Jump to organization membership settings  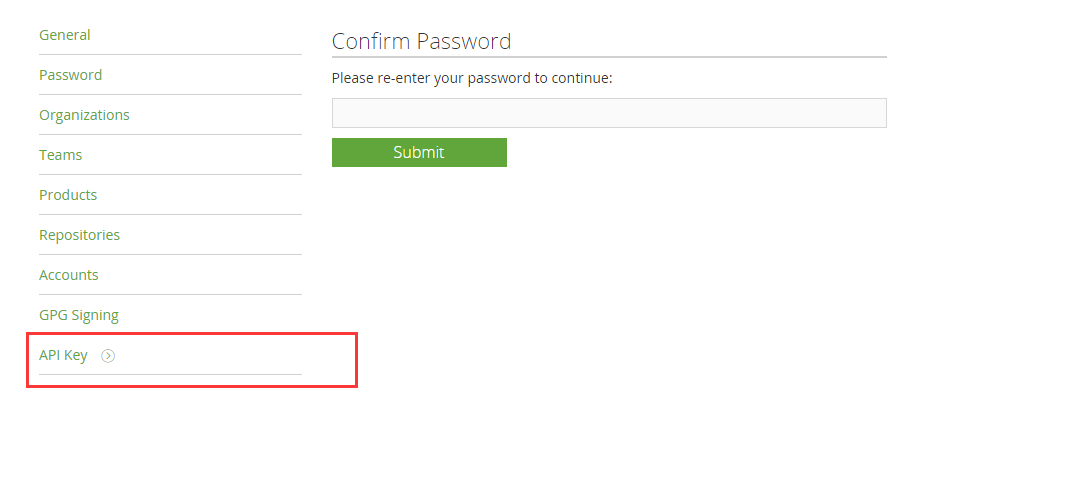[84, 115]
